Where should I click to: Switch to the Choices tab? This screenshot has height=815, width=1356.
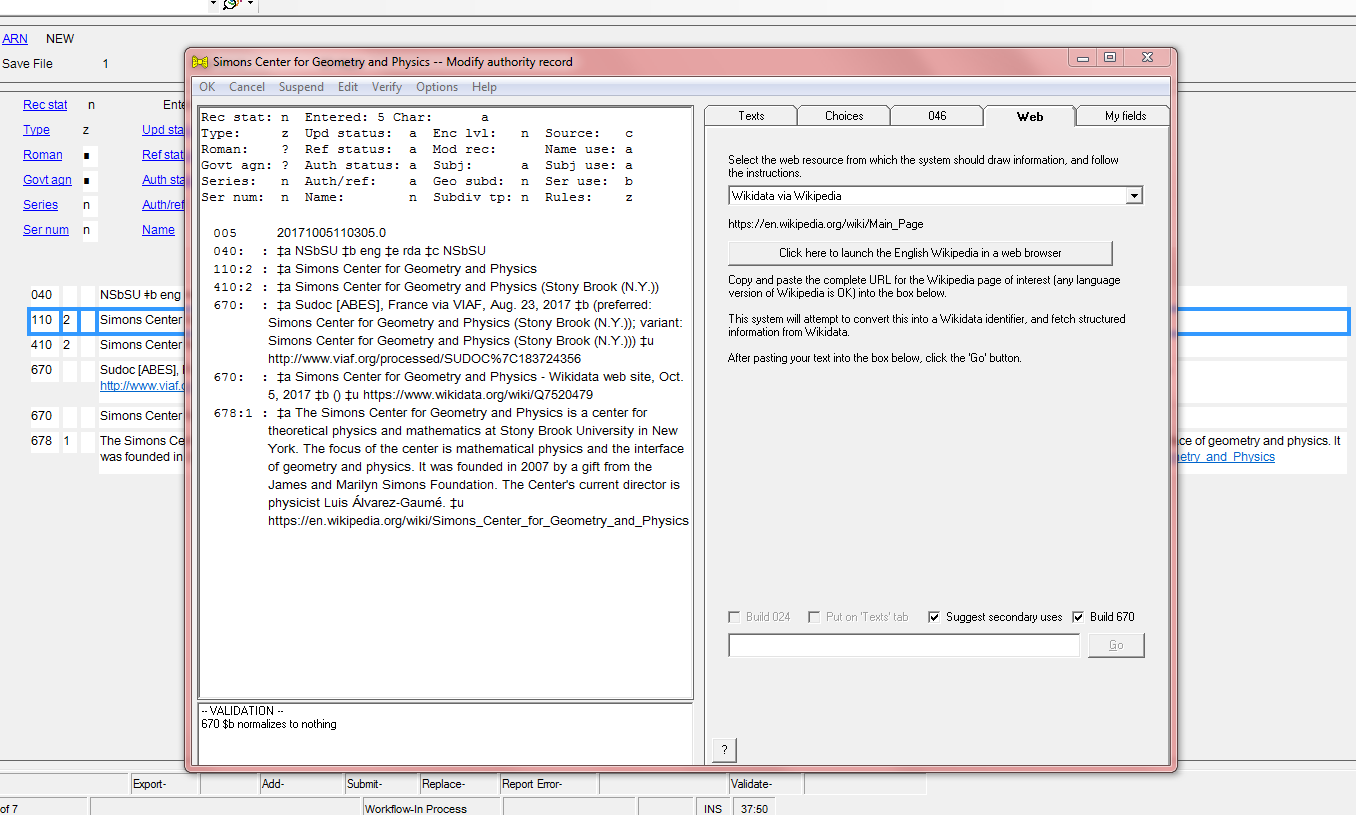(x=844, y=116)
